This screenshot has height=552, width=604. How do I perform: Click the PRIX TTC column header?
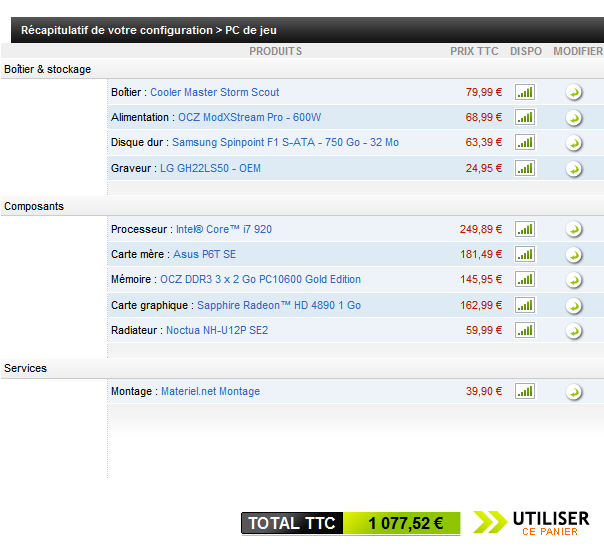pos(474,51)
